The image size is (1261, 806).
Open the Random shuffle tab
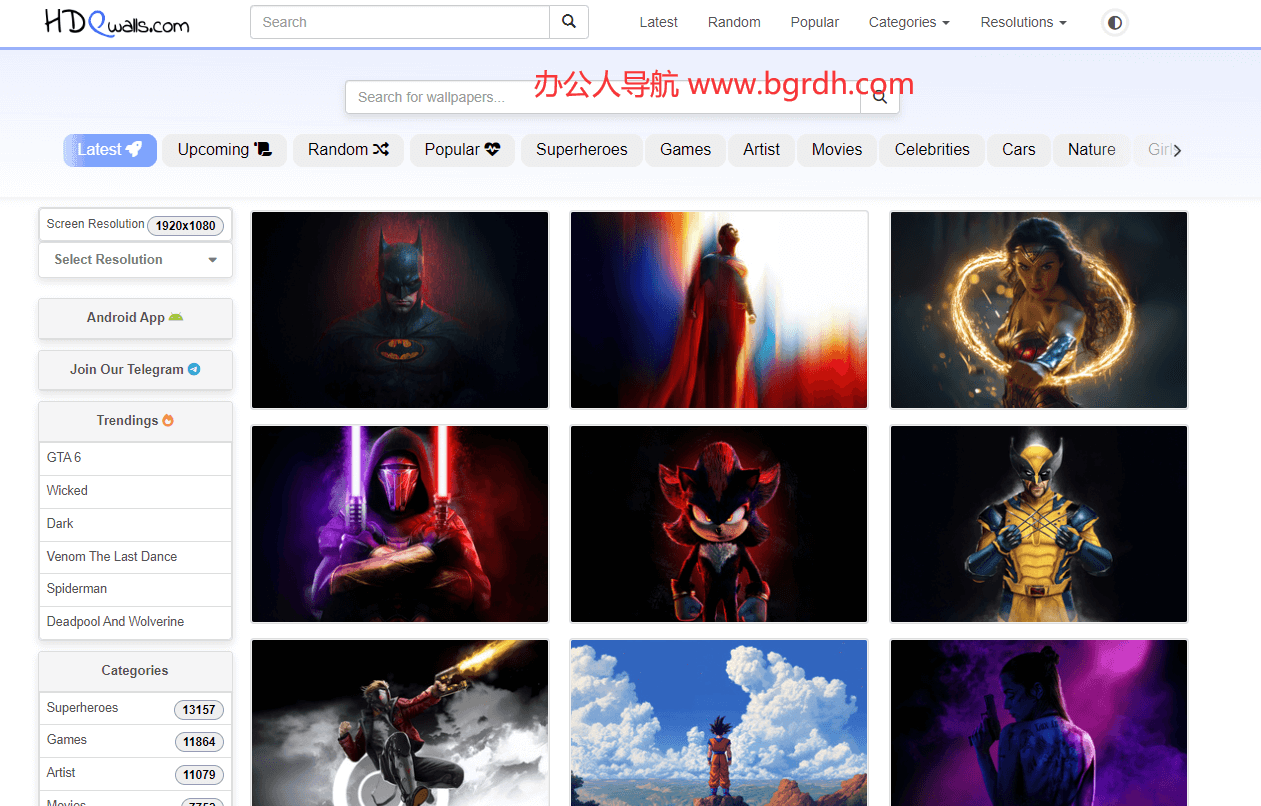(348, 150)
